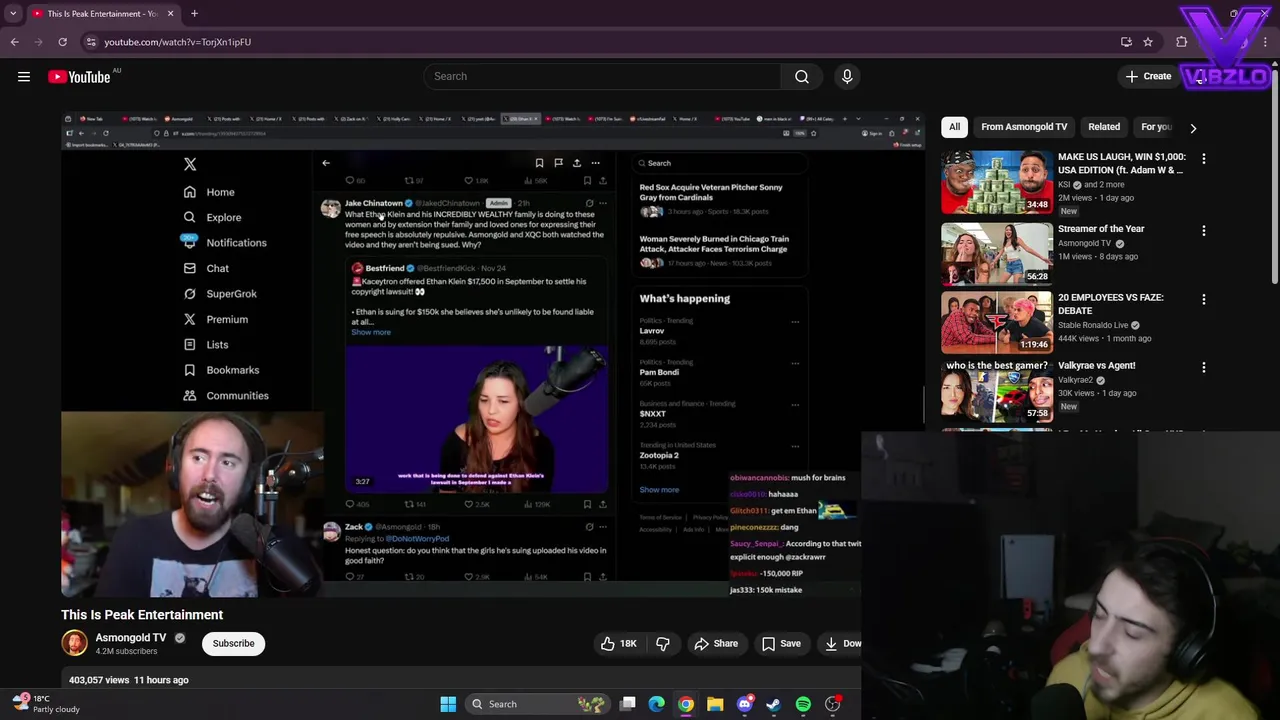Open a new browser tab
This screenshot has height=720, width=1280.
pos(194,14)
